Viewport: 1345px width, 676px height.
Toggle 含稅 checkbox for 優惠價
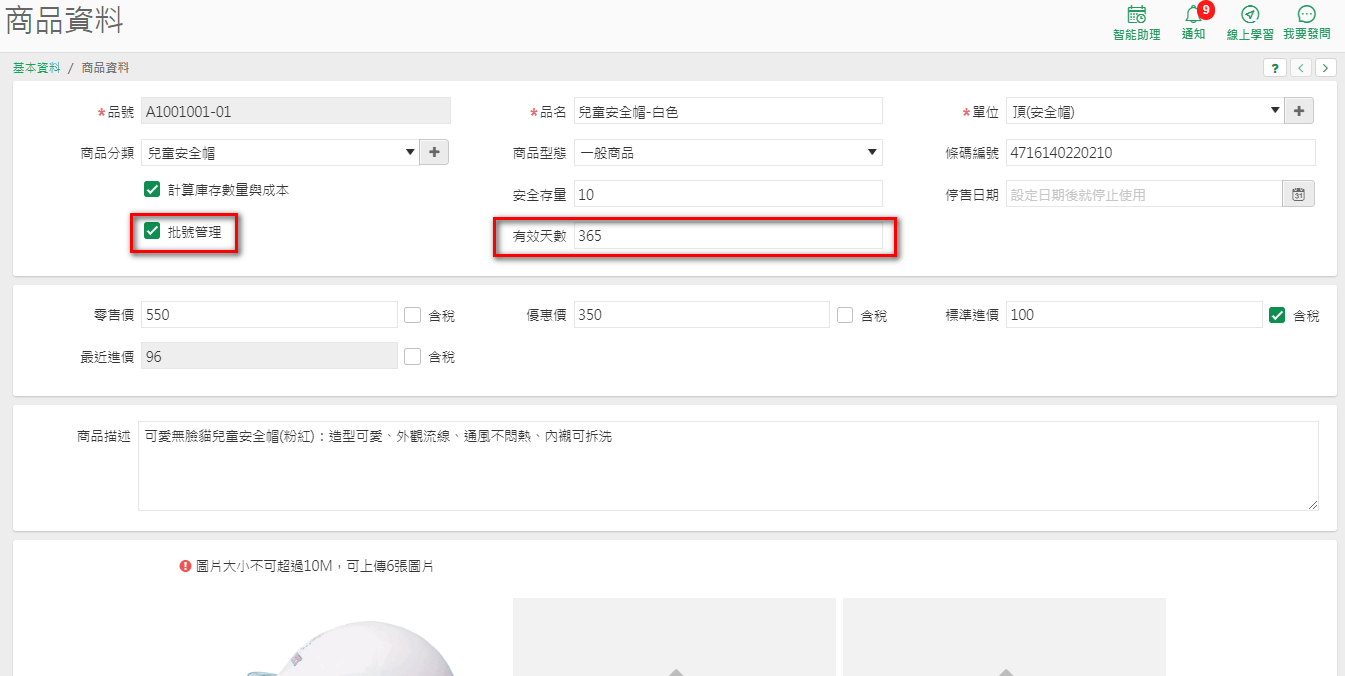[x=845, y=315]
